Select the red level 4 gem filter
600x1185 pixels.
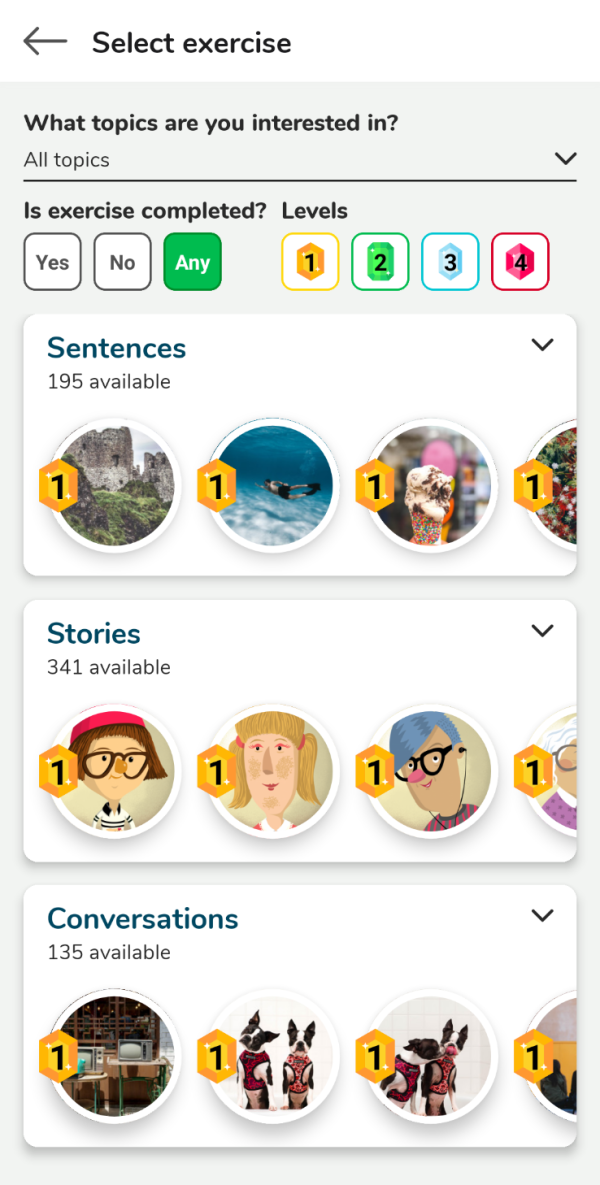(x=520, y=262)
